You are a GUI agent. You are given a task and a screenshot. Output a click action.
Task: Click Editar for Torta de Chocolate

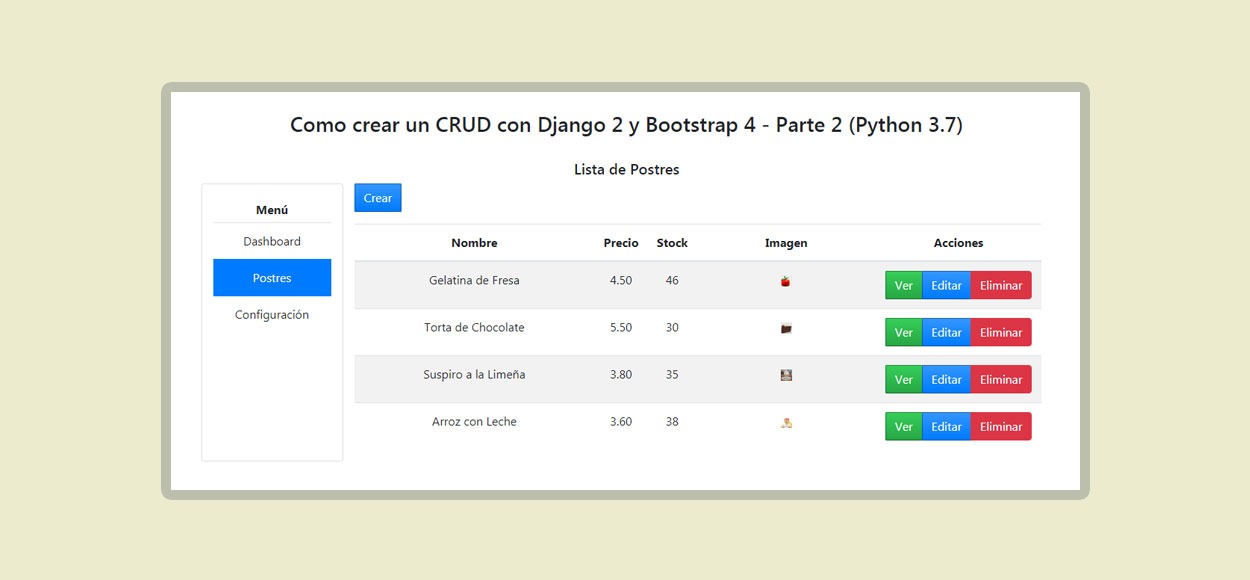coord(946,332)
